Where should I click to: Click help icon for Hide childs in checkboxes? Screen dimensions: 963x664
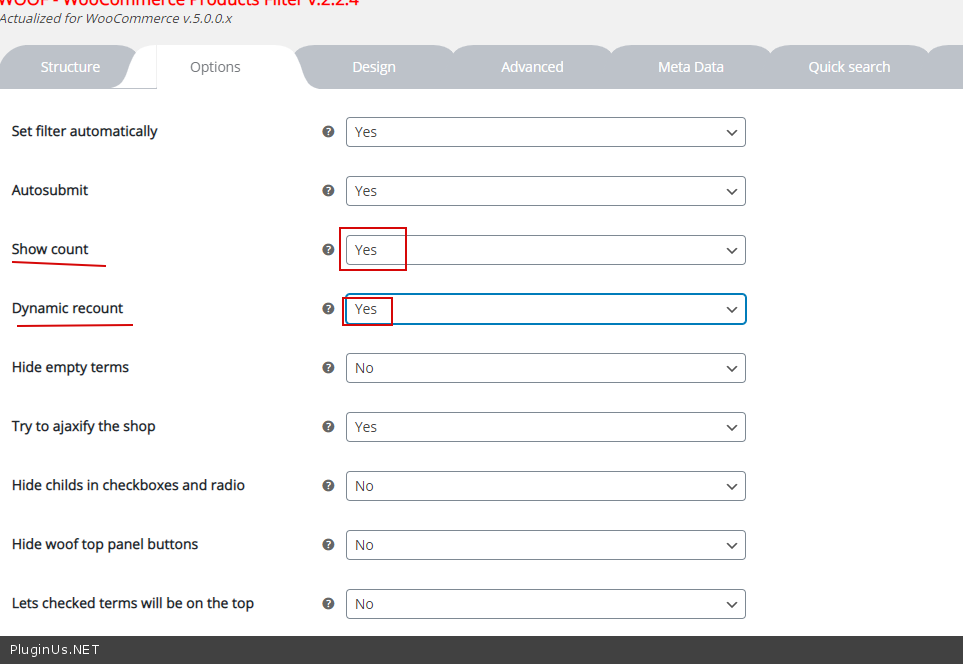pos(328,485)
